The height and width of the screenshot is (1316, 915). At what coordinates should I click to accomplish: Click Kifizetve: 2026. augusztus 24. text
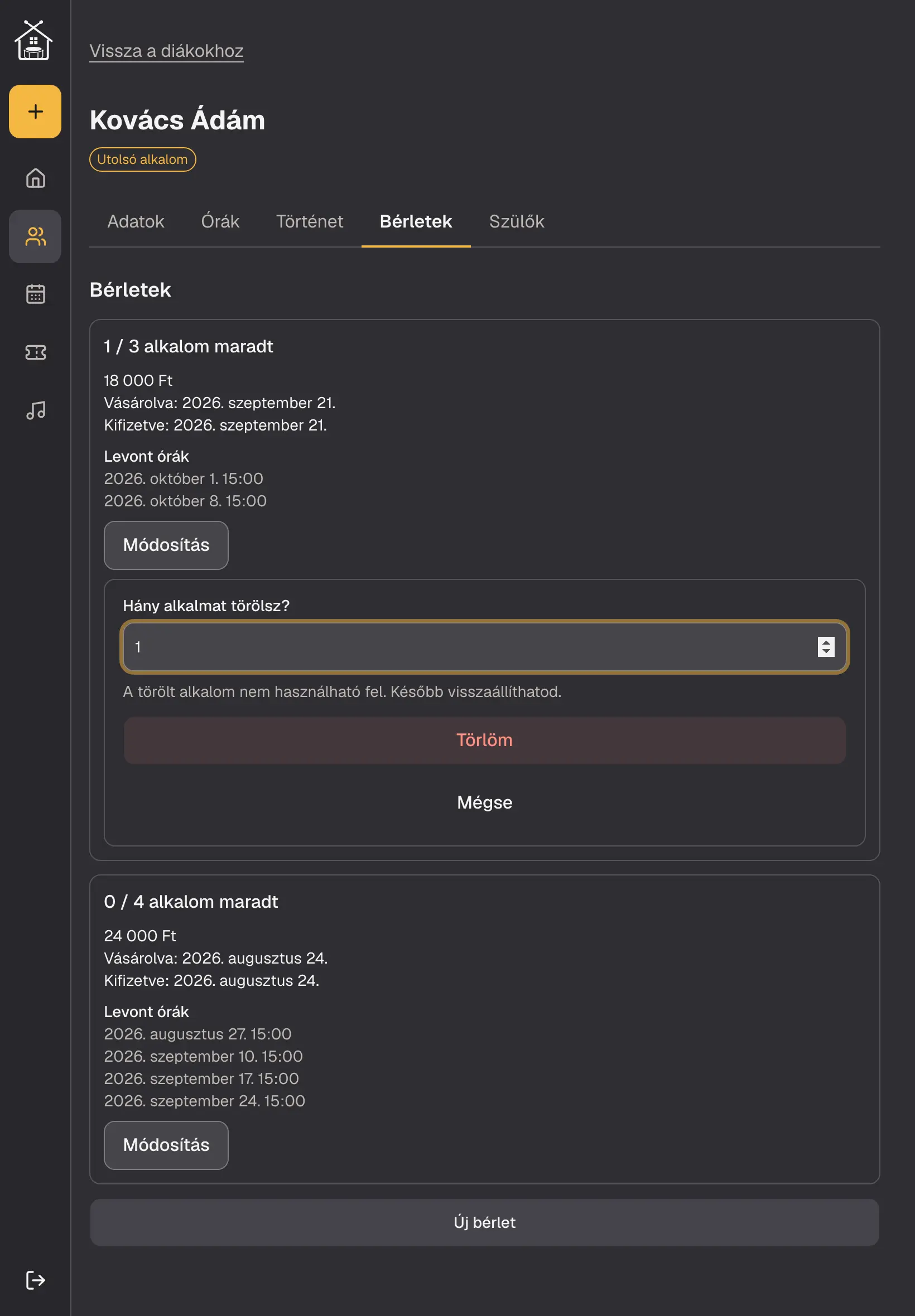coord(211,980)
